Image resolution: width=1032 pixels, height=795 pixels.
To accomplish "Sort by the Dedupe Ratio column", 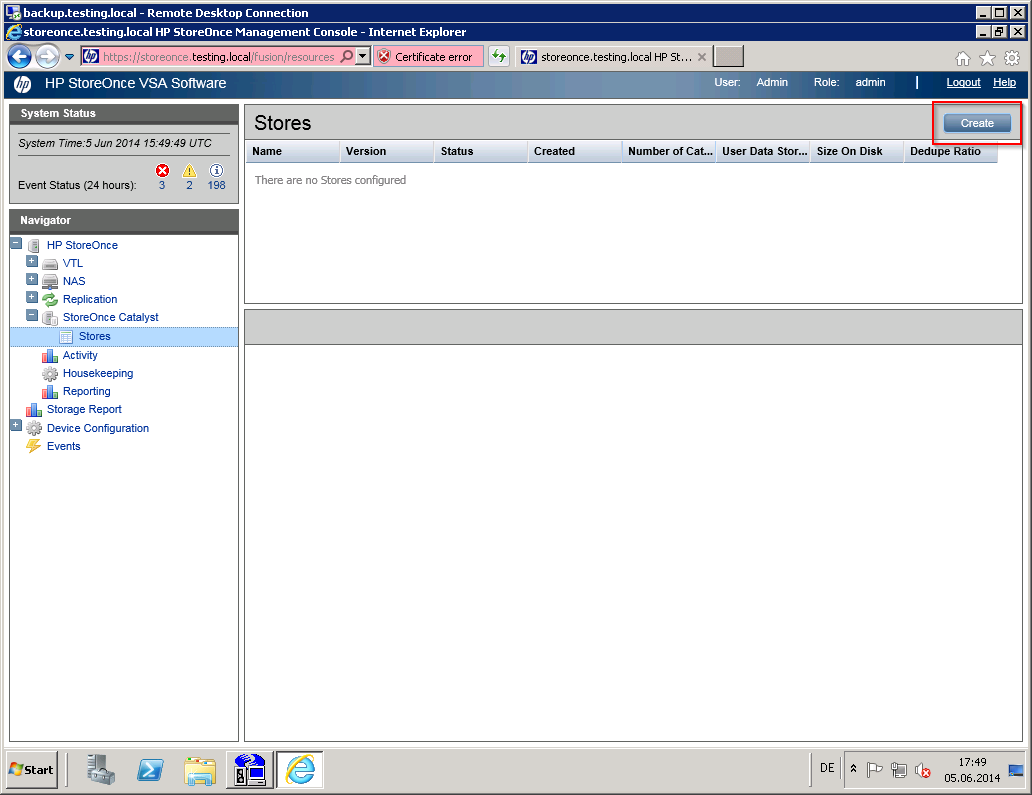I will [951, 151].
